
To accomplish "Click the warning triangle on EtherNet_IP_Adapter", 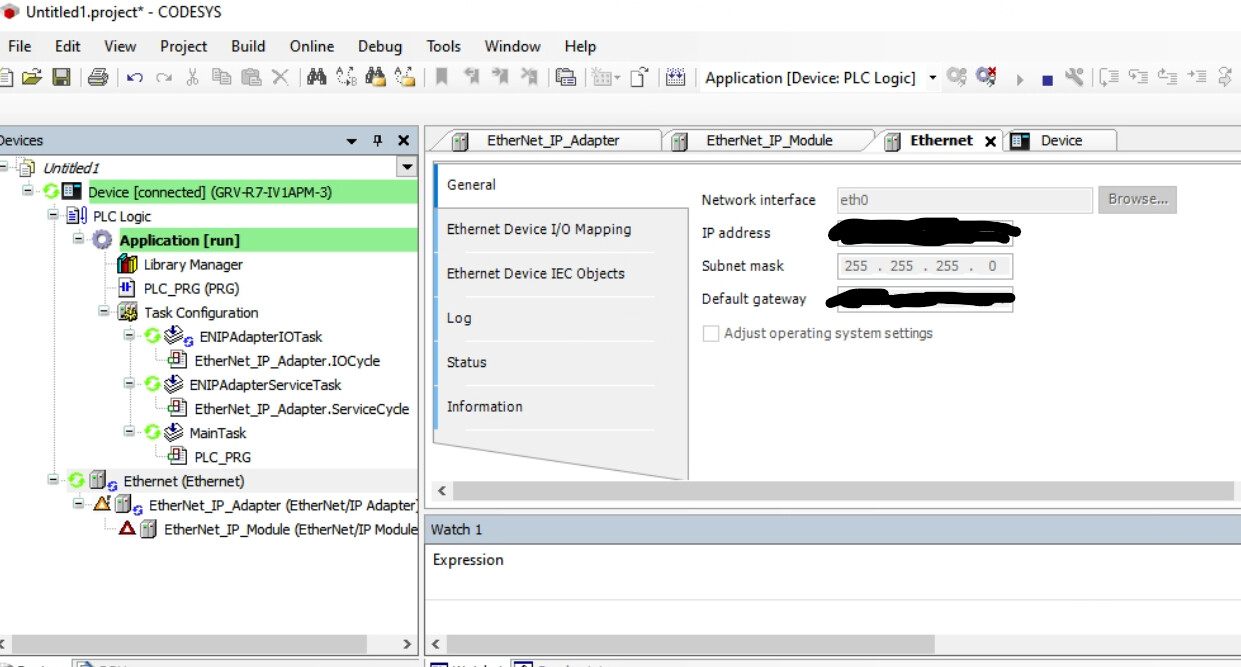I will point(102,505).
